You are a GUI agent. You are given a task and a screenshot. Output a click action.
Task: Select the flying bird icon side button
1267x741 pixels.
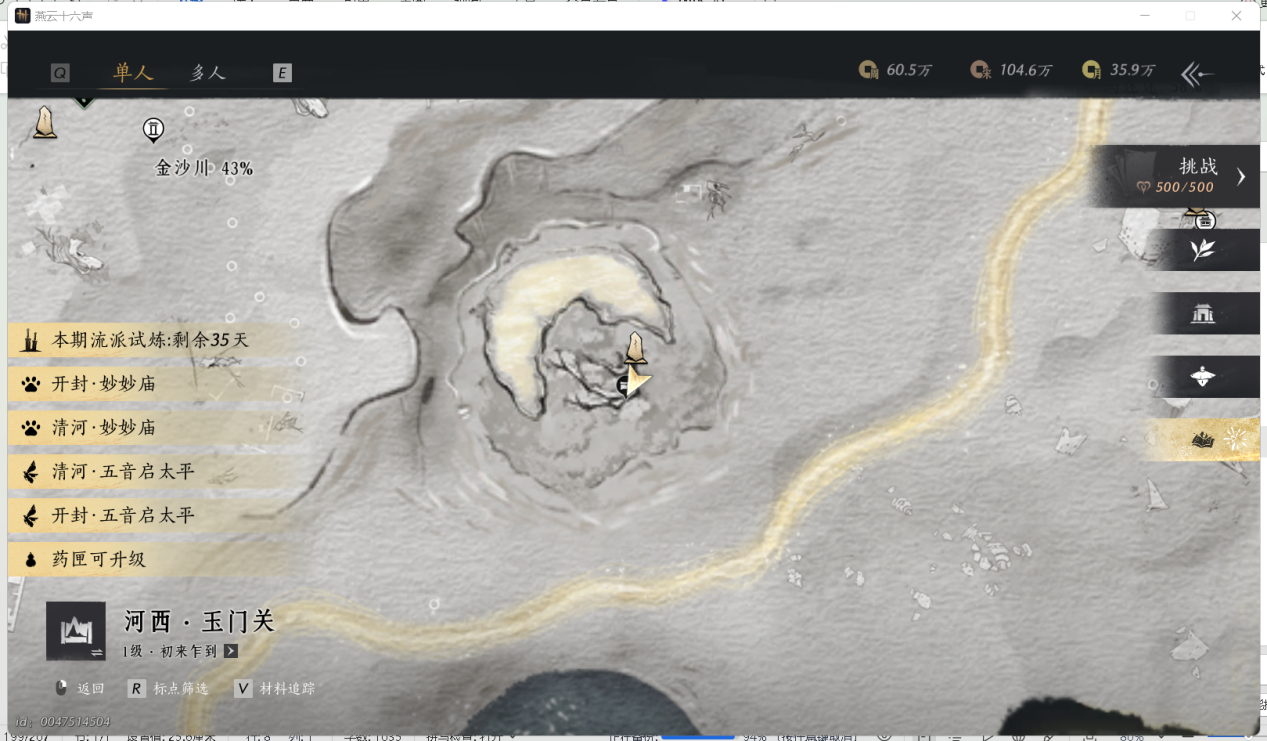point(1202,377)
